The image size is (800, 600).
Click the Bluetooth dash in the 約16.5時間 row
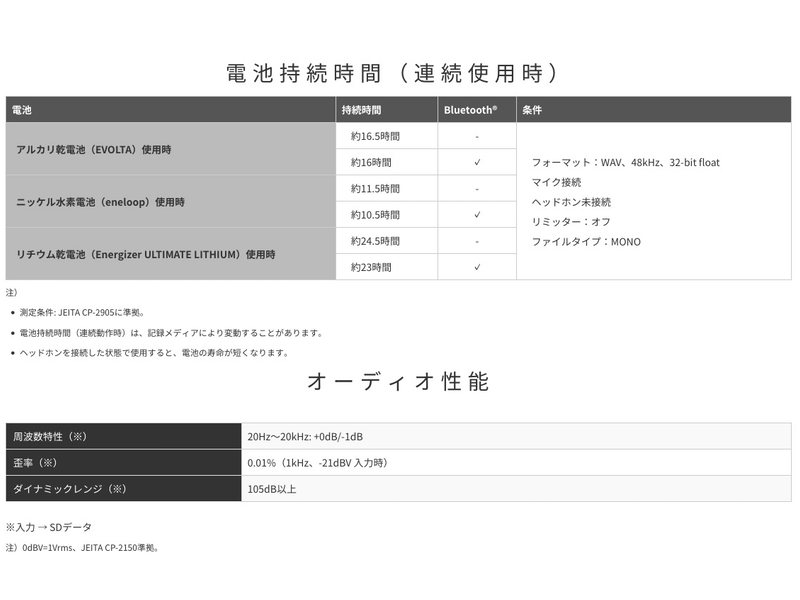click(477, 136)
